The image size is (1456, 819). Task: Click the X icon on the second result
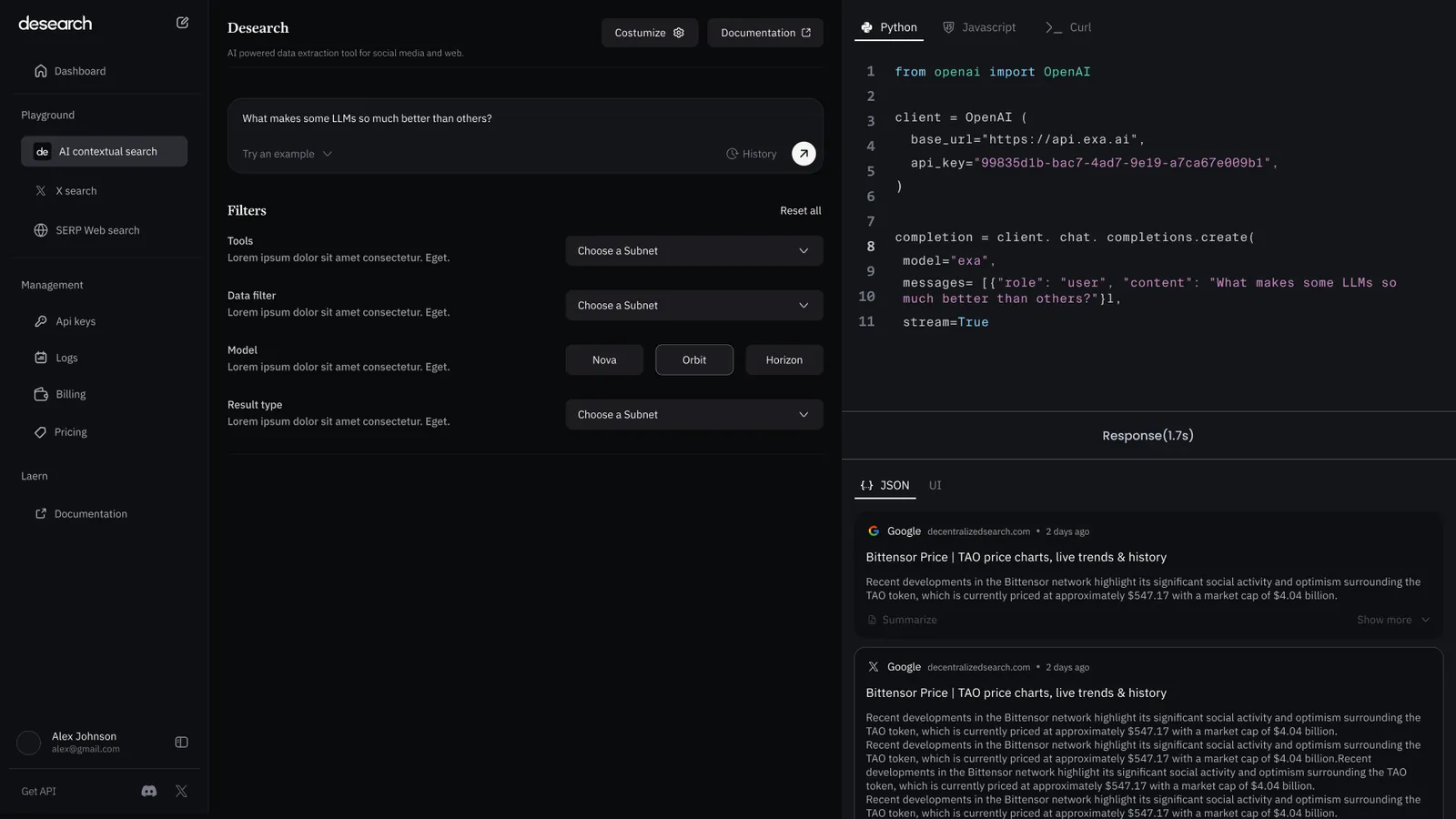[874, 667]
